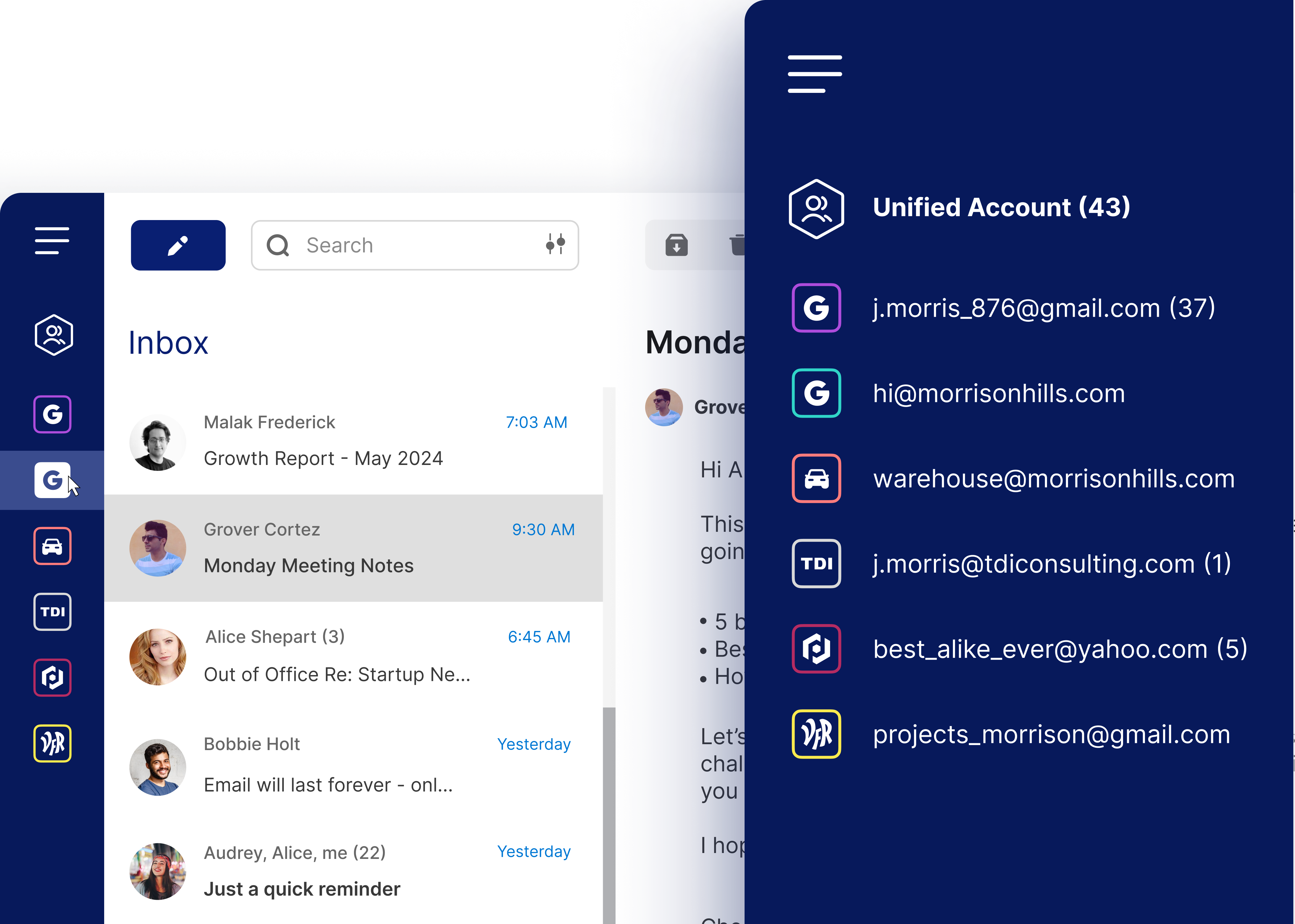
Task: Click the warehouse car icon in the account panel
Action: click(x=816, y=479)
